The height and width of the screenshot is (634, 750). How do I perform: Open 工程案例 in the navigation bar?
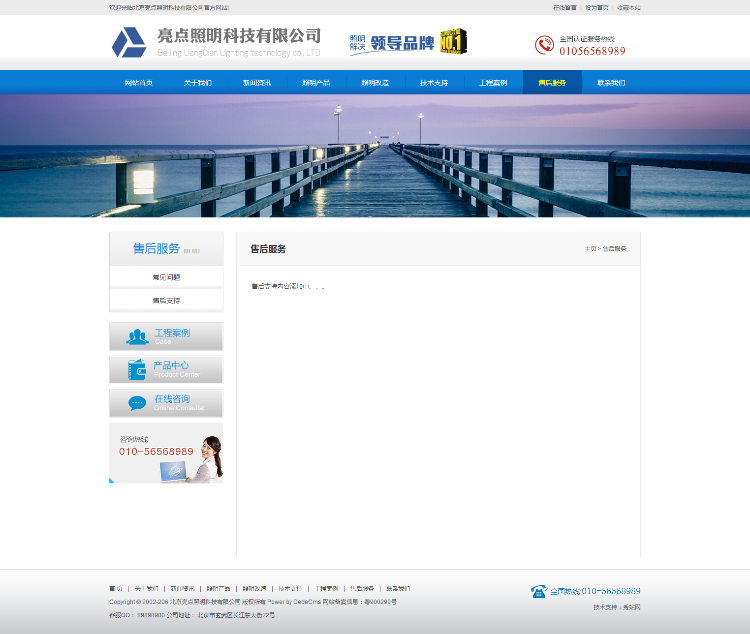coord(493,83)
